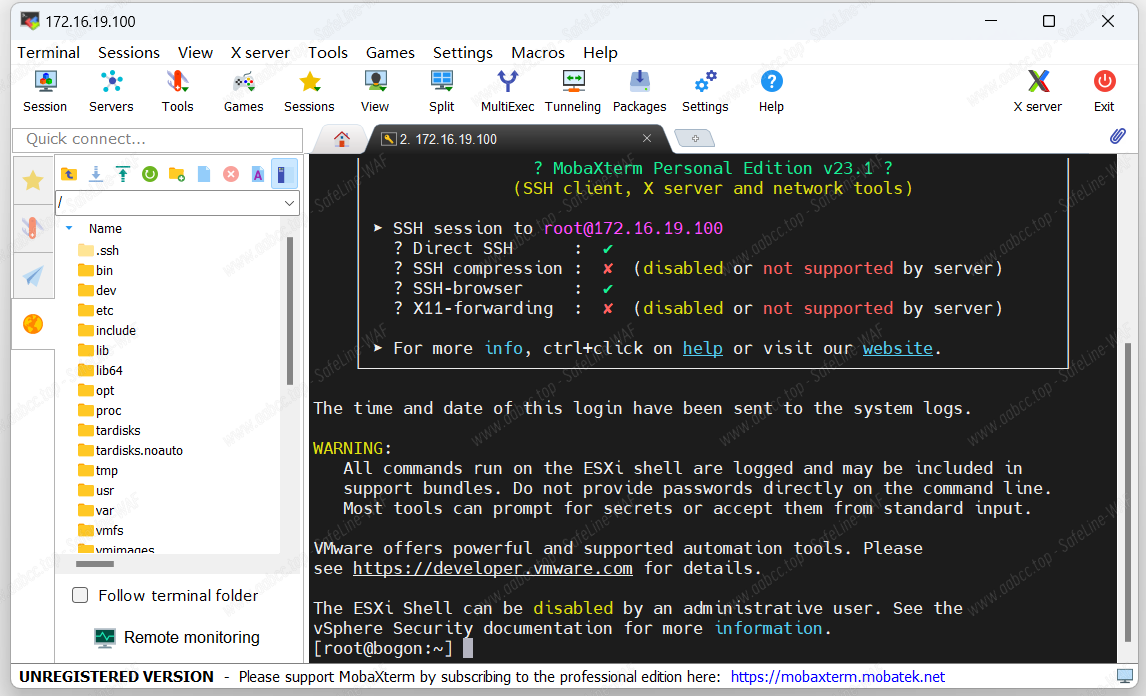Click the monitor icon in status bar
Image resolution: width=1146 pixels, height=696 pixels.
tap(1126, 676)
